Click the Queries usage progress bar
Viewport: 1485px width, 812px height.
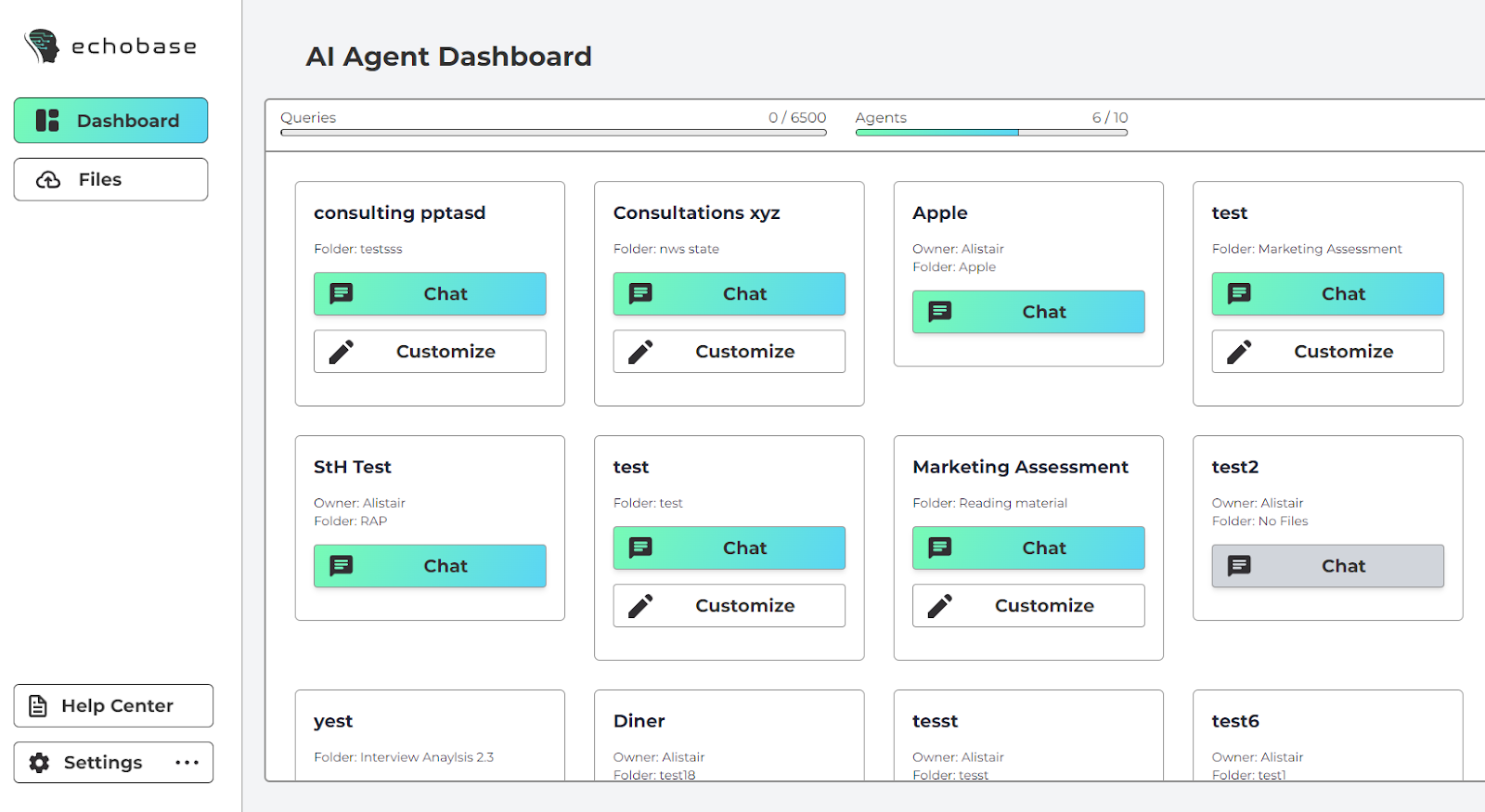point(553,133)
